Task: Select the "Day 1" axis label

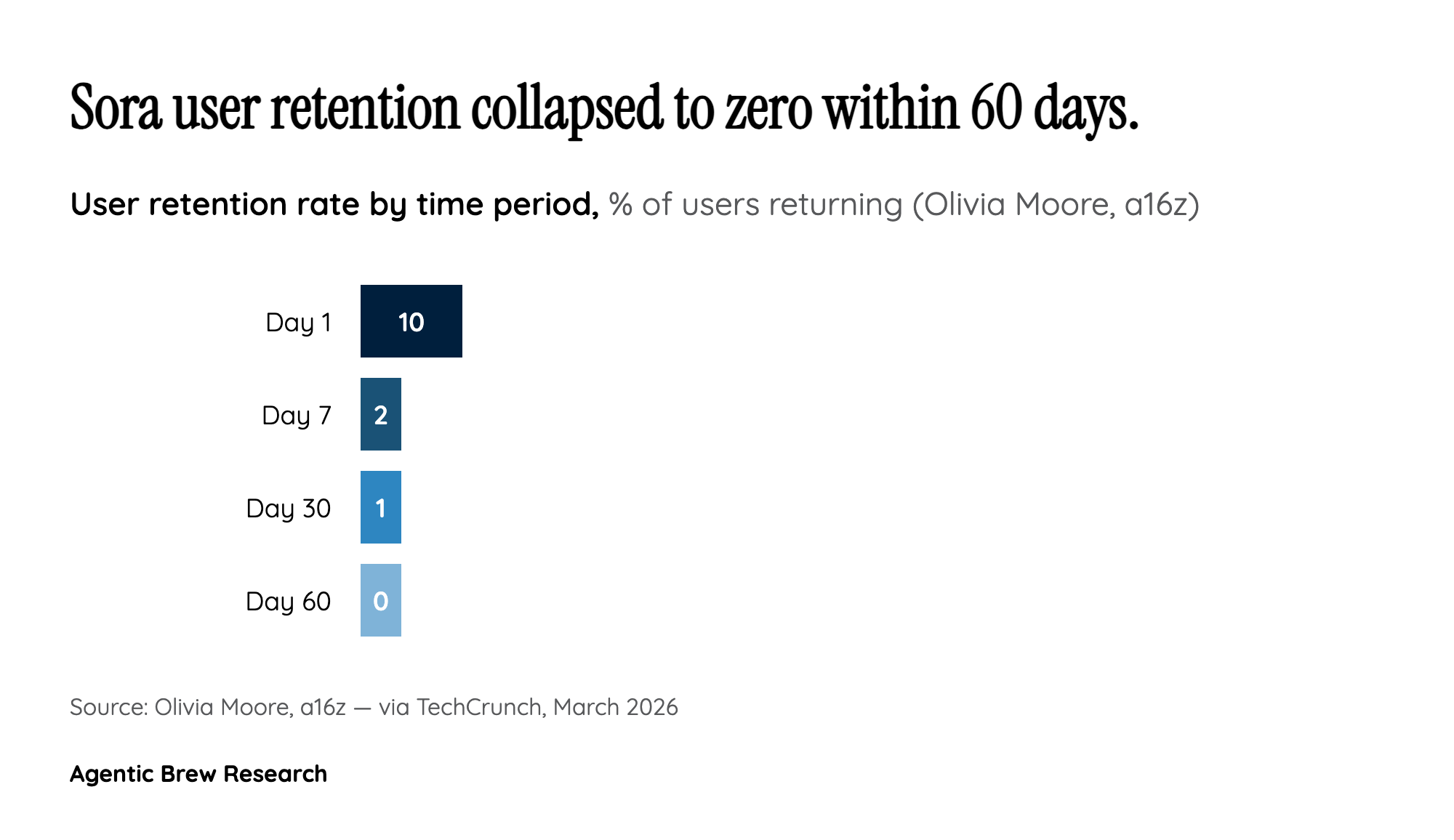Action: [x=298, y=322]
